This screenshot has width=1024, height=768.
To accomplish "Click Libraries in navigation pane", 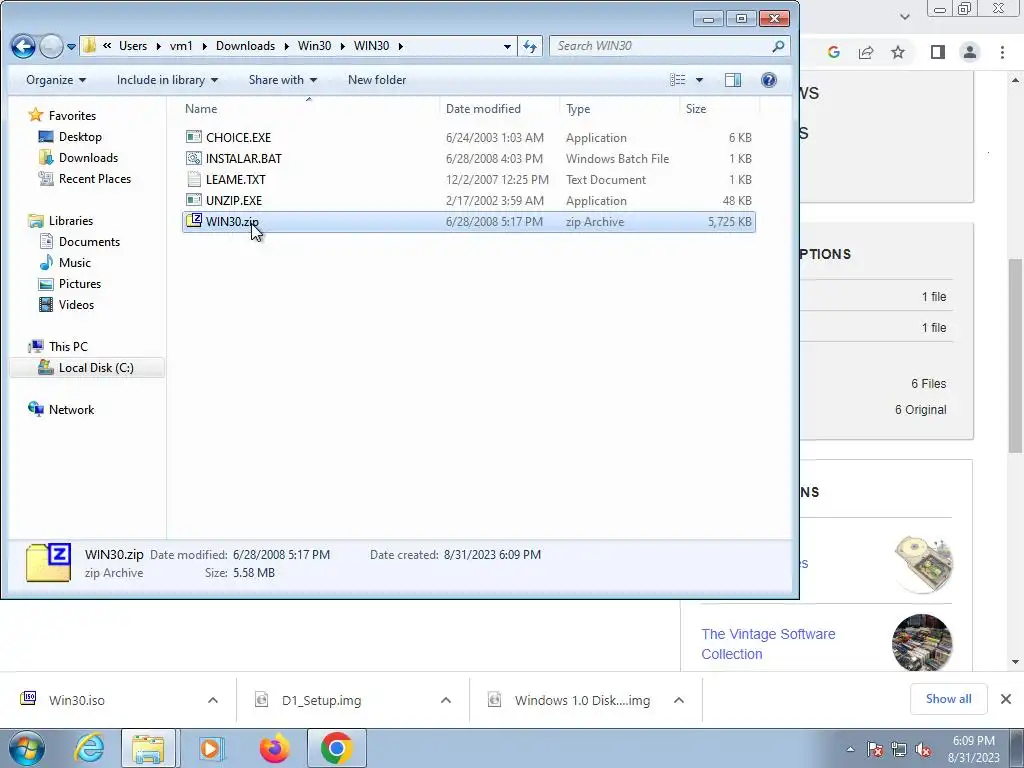I will tap(71, 221).
